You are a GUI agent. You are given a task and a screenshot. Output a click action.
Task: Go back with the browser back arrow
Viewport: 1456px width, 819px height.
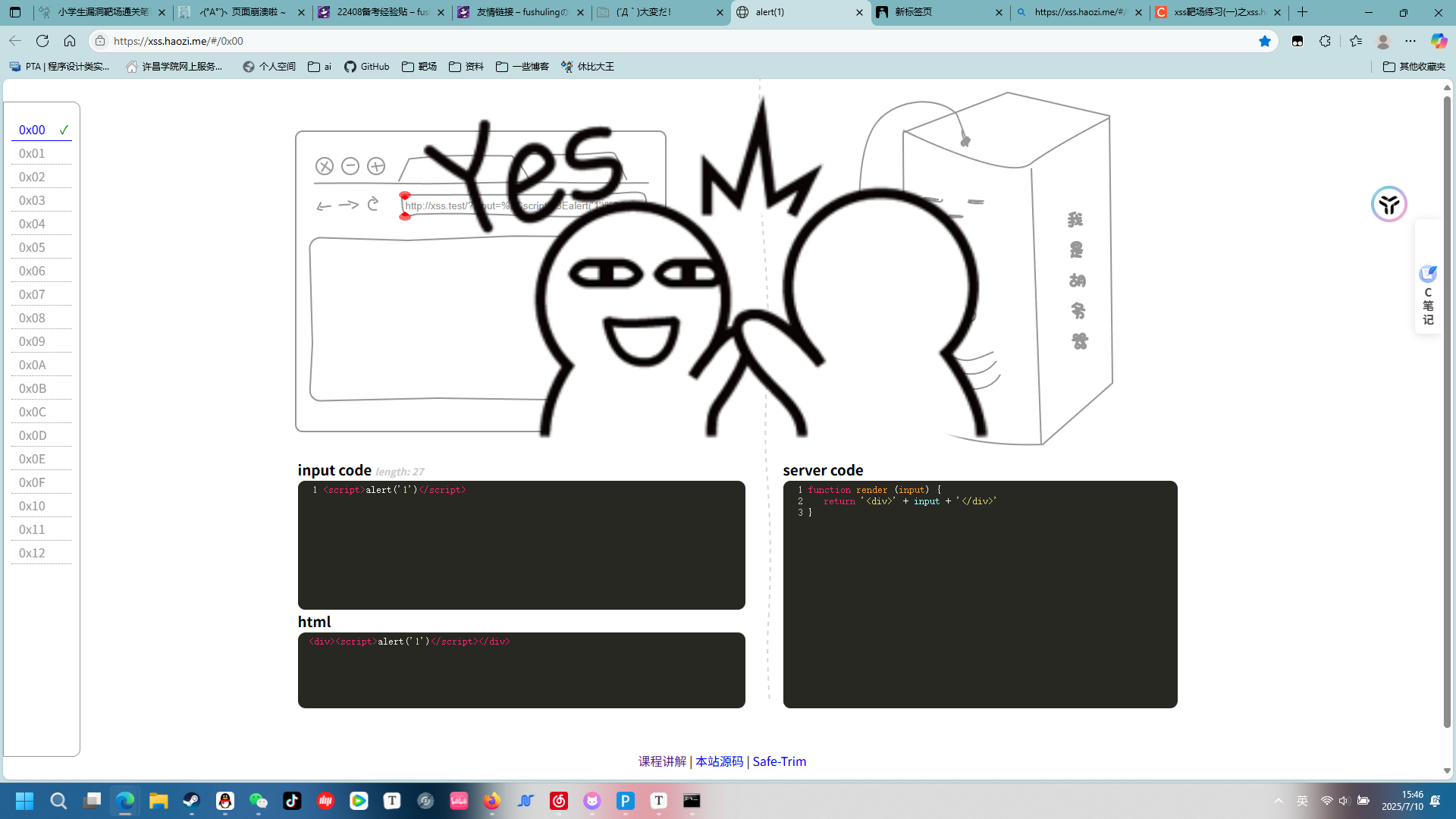tap(15, 41)
